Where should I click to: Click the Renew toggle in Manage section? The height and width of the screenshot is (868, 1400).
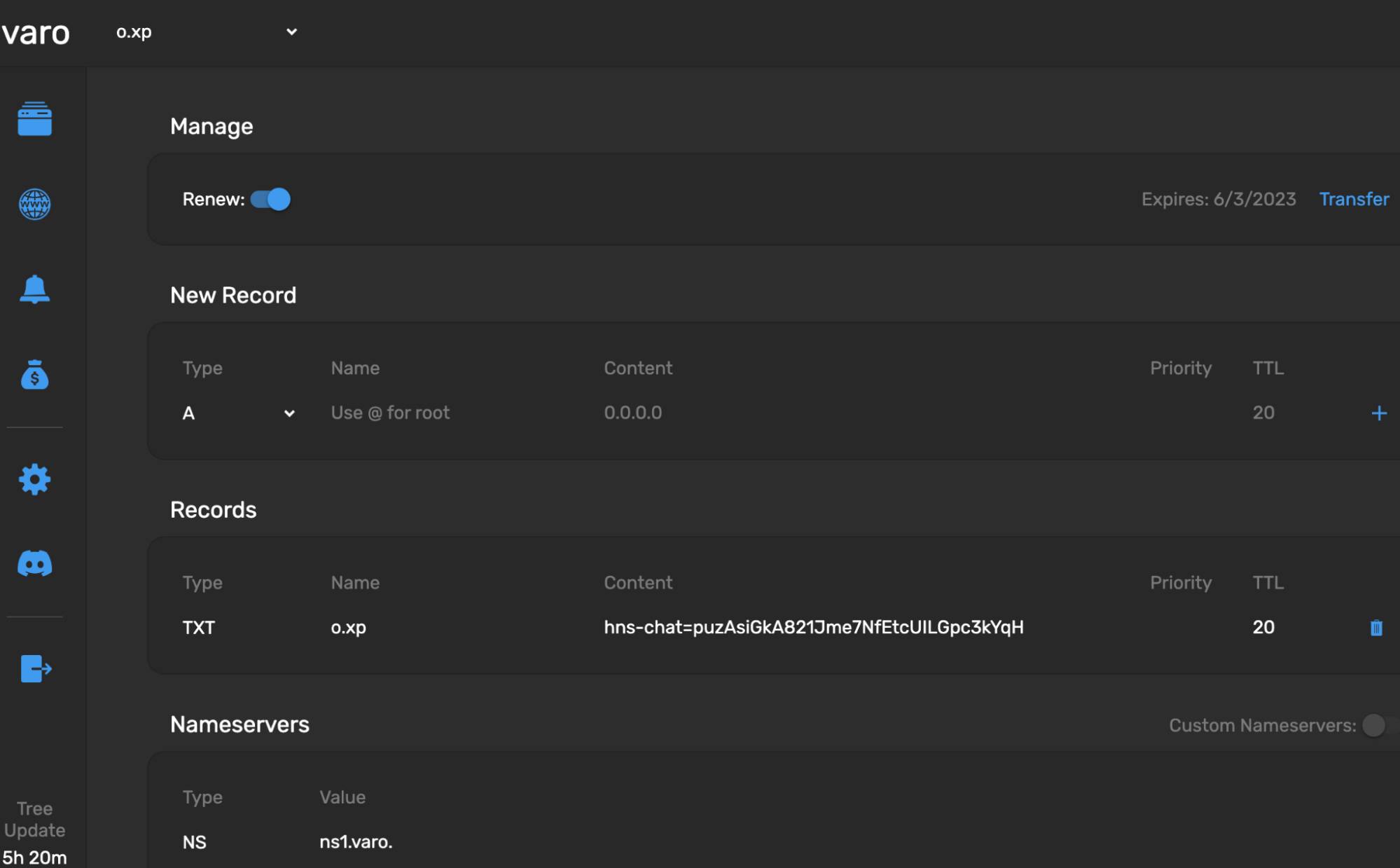(x=269, y=199)
